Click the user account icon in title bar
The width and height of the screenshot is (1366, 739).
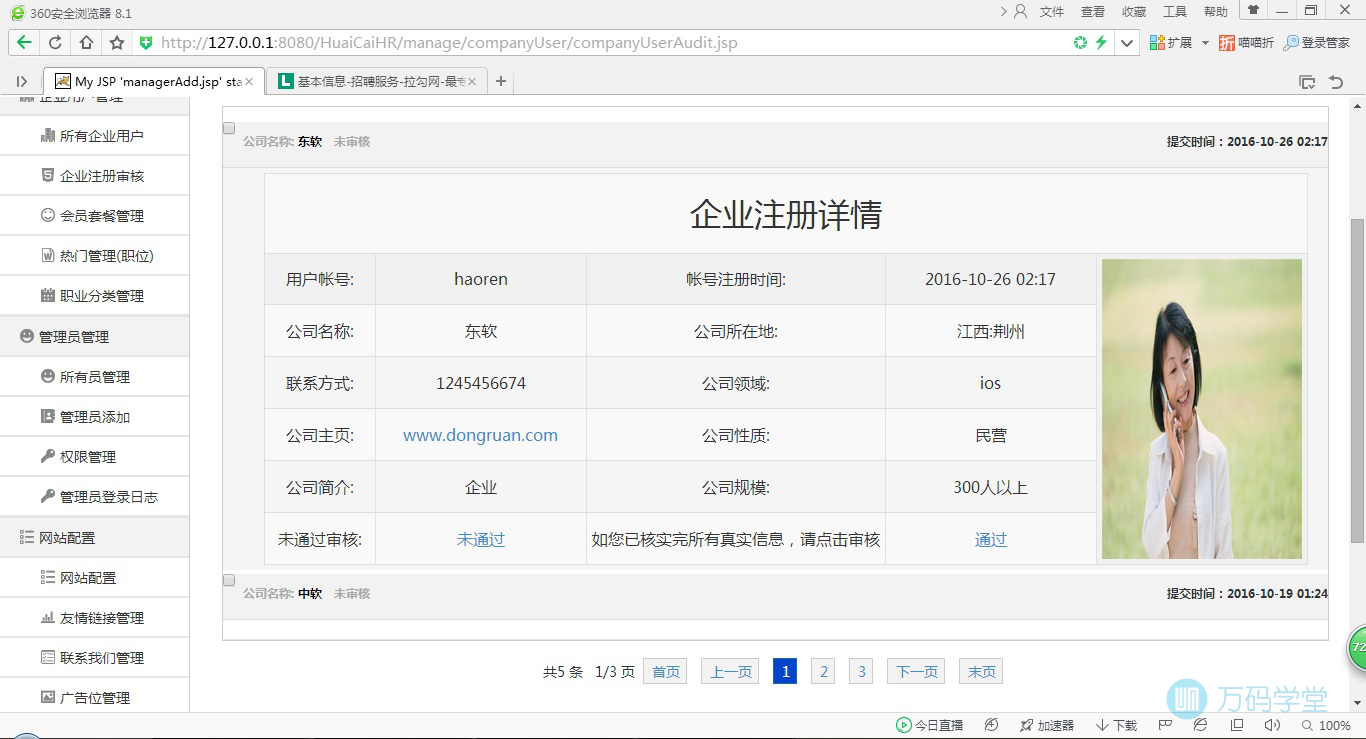(1020, 12)
